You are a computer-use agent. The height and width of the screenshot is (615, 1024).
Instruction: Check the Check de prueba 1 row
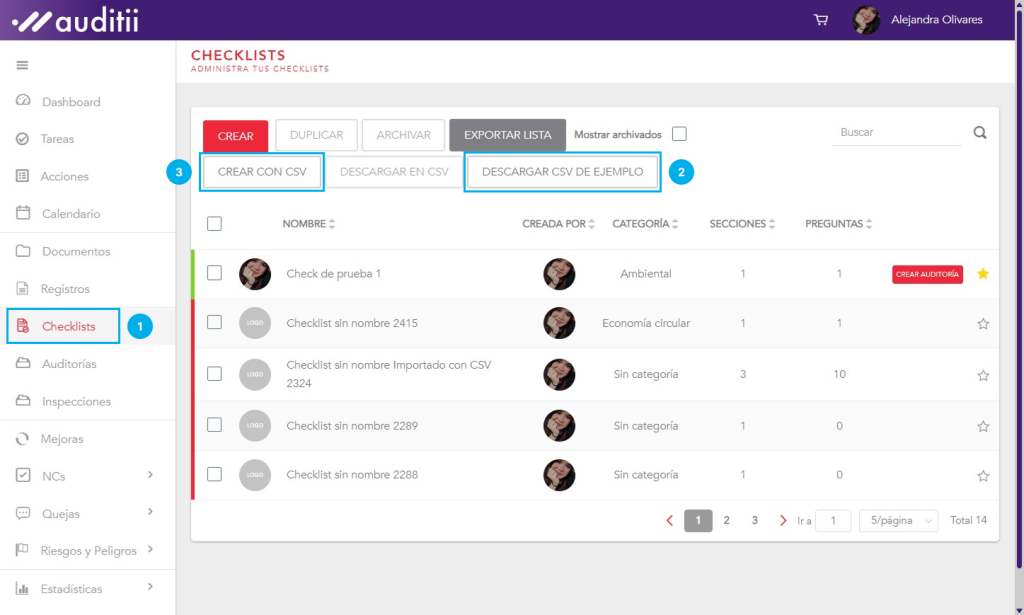pyautogui.click(x=214, y=273)
